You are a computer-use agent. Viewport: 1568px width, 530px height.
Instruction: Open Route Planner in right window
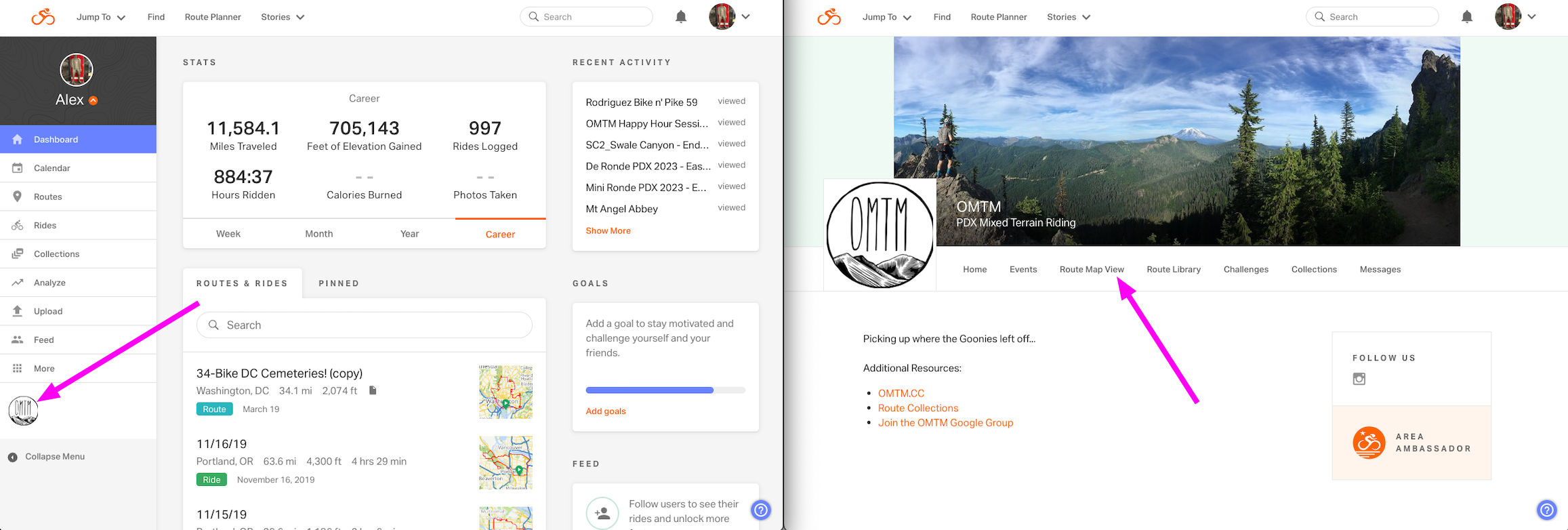999,17
